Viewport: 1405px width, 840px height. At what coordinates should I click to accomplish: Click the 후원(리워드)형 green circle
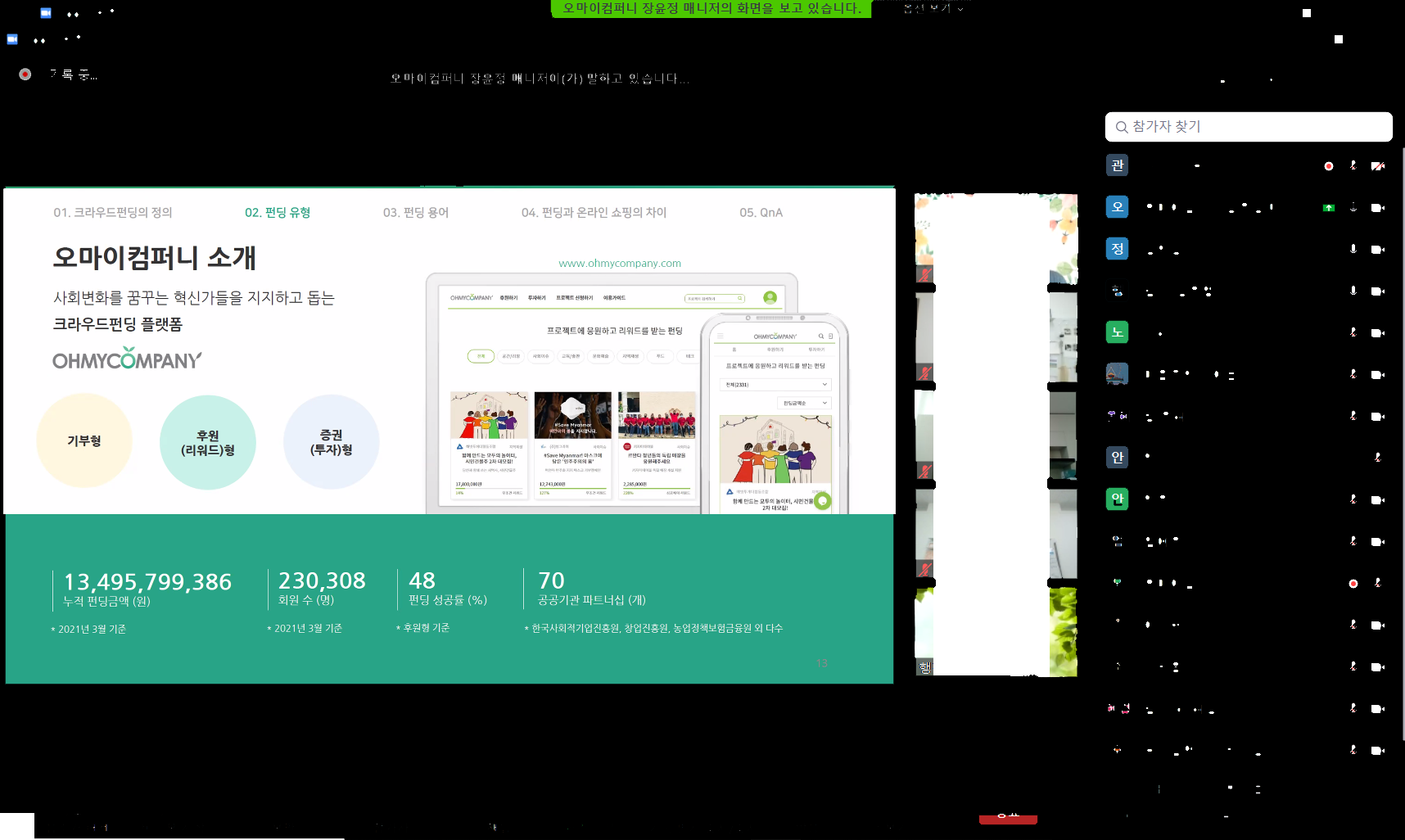point(208,443)
